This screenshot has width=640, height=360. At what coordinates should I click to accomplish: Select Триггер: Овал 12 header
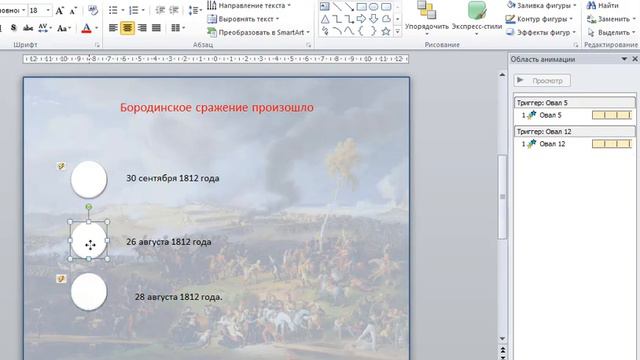575,131
